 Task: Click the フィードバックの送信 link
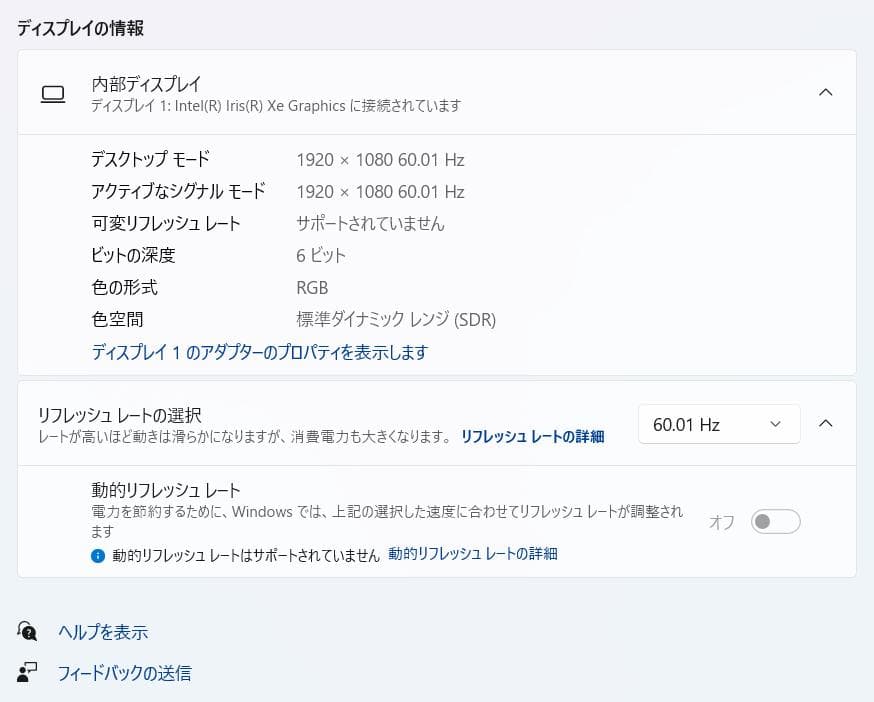tap(123, 673)
